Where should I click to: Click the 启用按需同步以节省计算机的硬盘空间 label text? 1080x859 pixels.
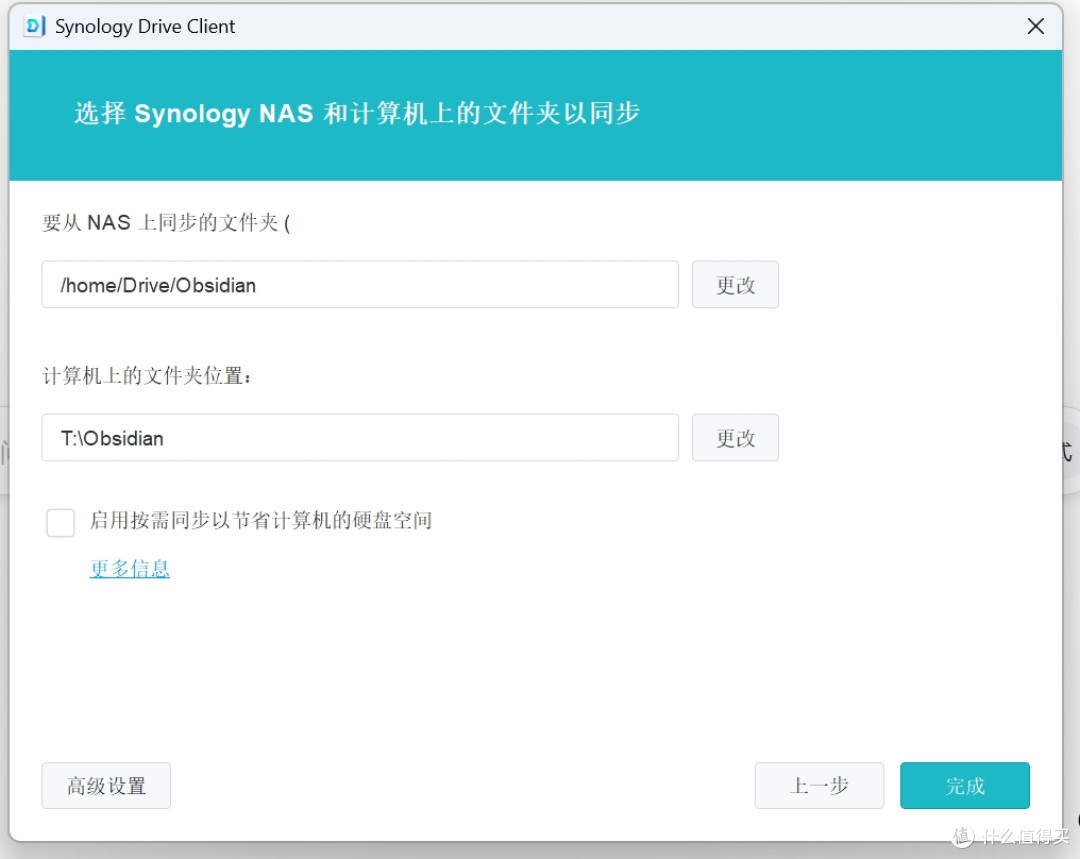pos(261,520)
